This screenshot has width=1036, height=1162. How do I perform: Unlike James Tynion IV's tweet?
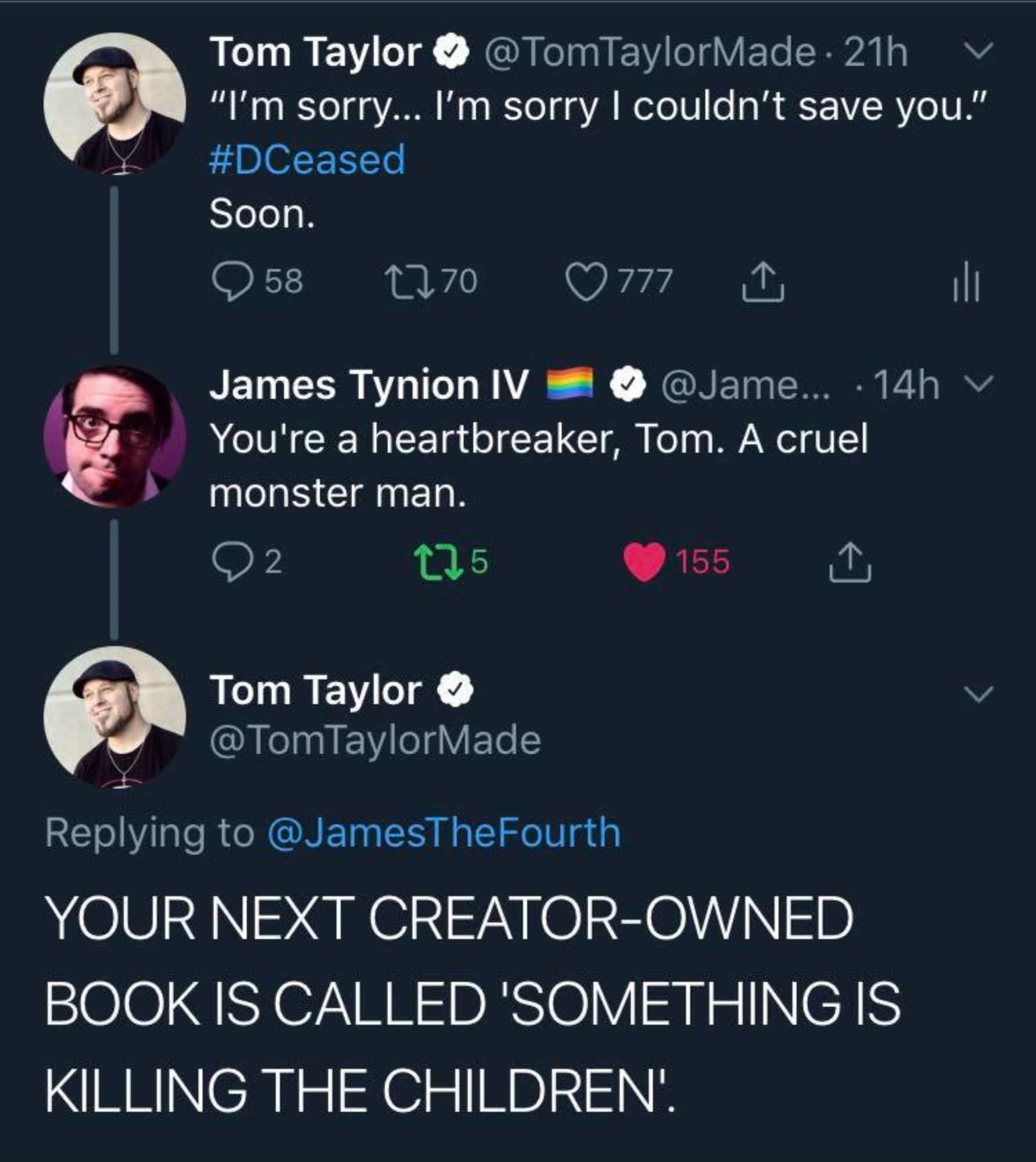[x=644, y=562]
